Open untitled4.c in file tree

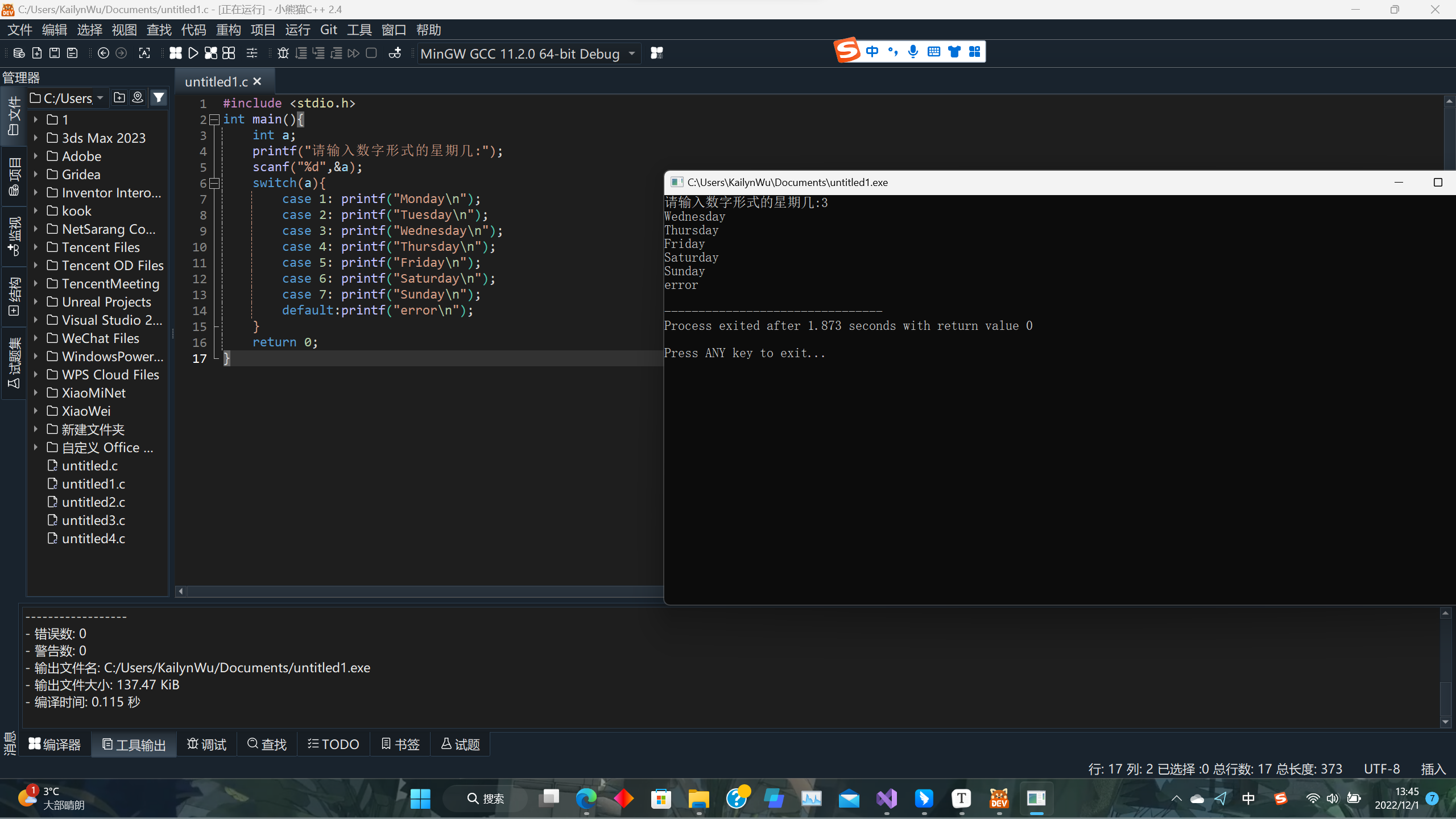click(93, 538)
